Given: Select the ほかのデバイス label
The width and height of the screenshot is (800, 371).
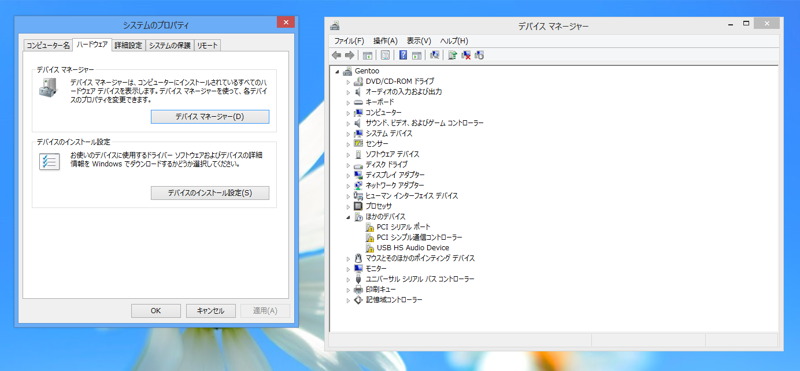Looking at the screenshot, I should coord(386,216).
